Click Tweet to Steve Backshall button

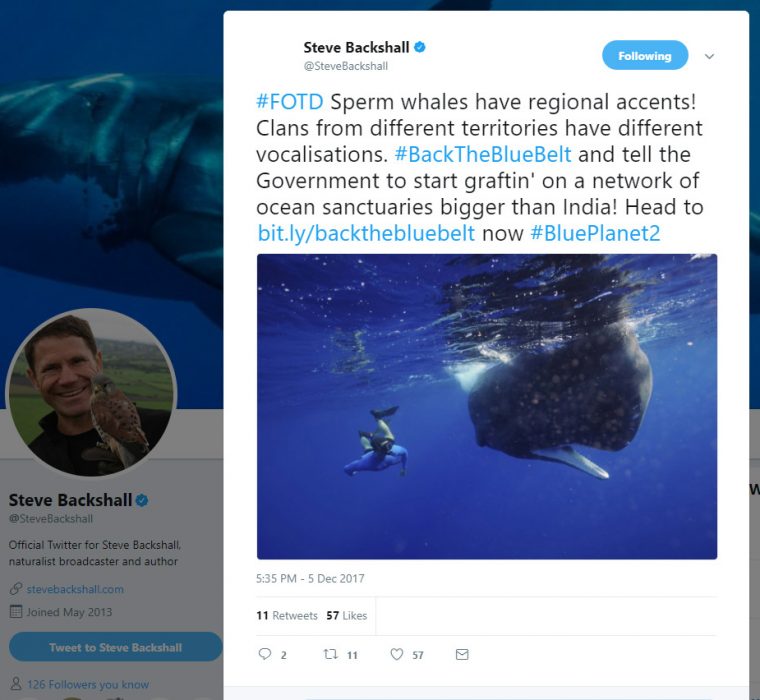(x=115, y=647)
